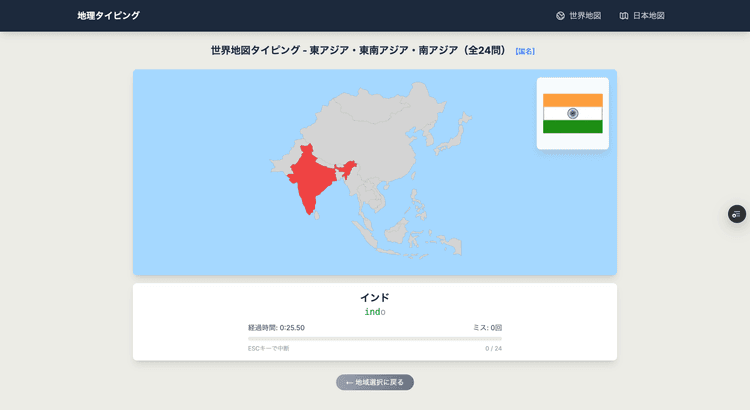The height and width of the screenshot is (410, 750).
Task: Click the インド country name text
Action: [x=375, y=298]
